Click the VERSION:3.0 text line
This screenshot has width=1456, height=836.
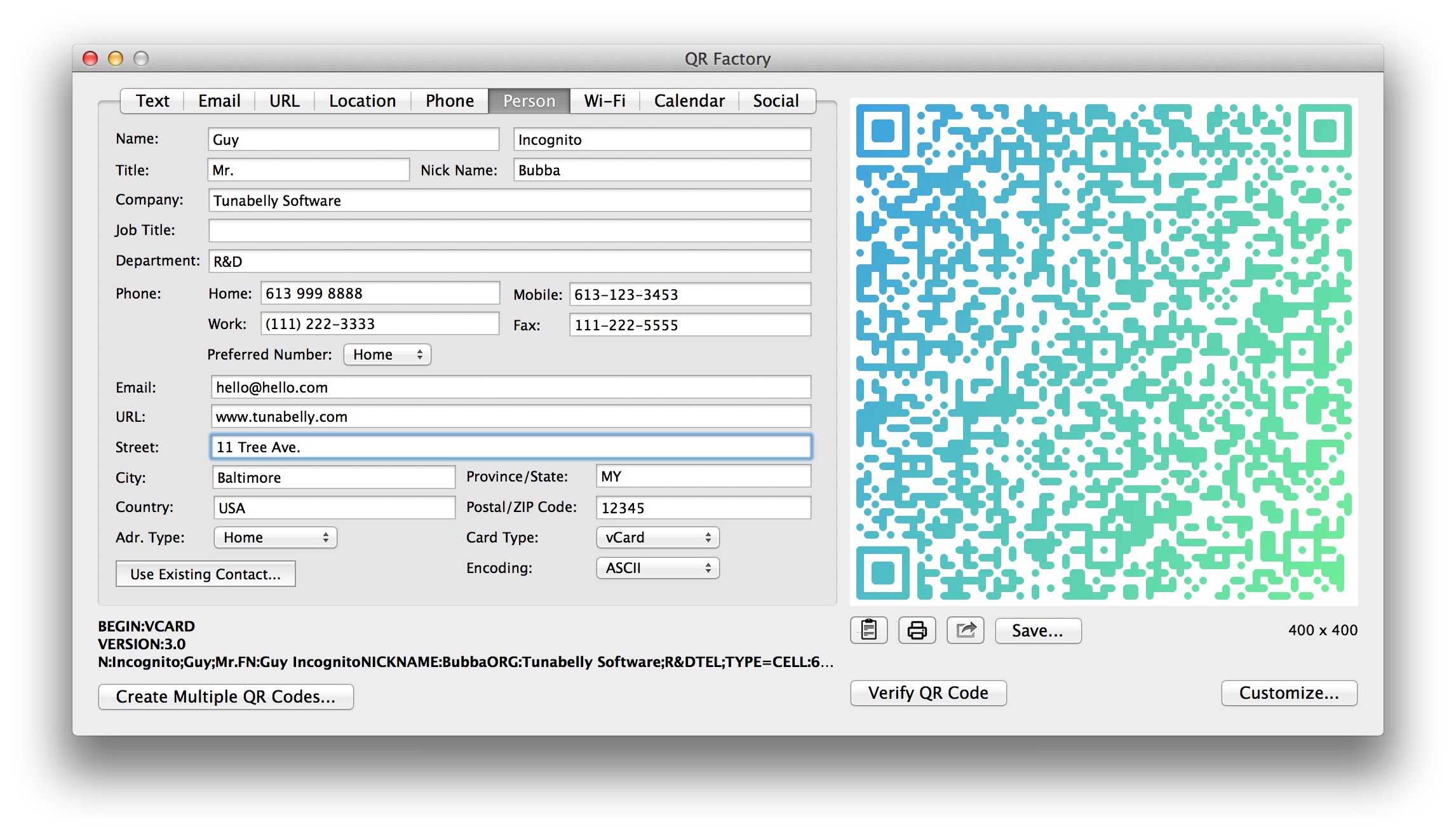pos(142,644)
